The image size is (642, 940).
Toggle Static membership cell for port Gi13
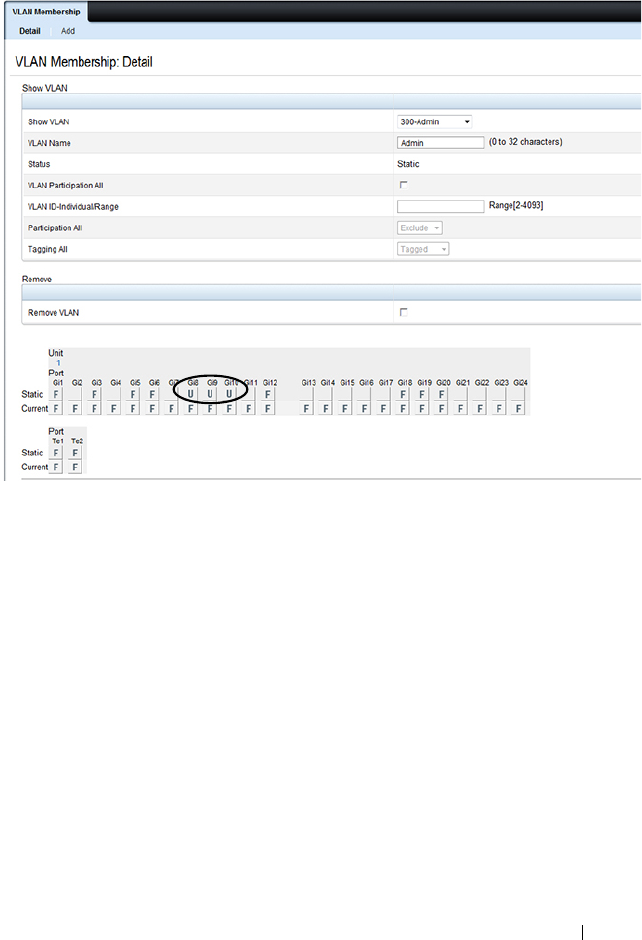tap(306, 394)
